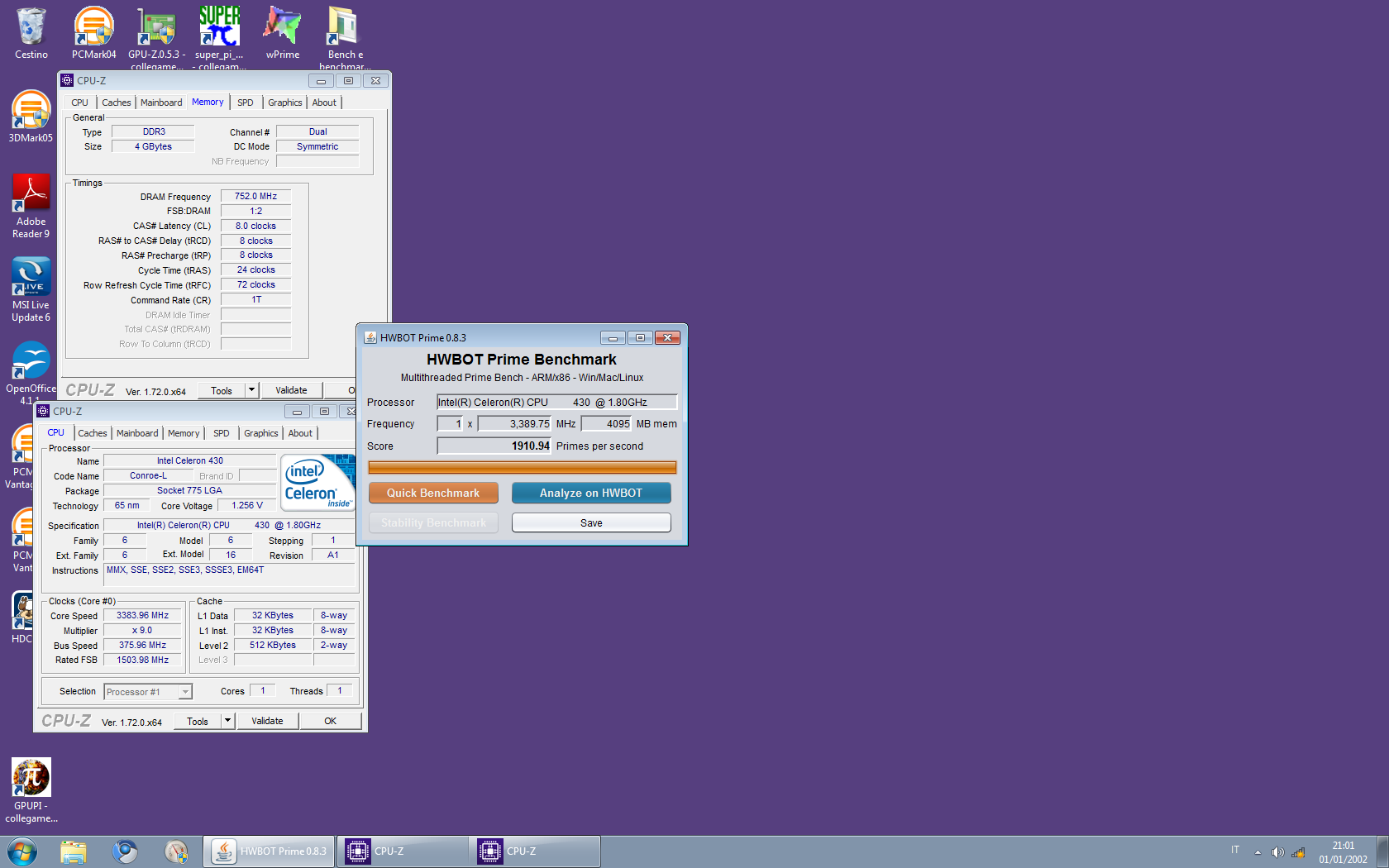Viewport: 1389px width, 868px height.
Task: Click Analyze on HWBOT button
Action: click(x=591, y=493)
